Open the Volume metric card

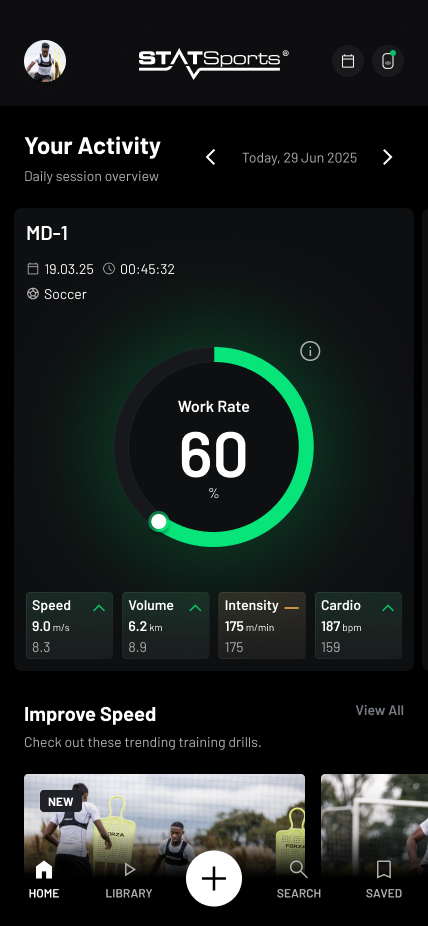click(x=166, y=625)
